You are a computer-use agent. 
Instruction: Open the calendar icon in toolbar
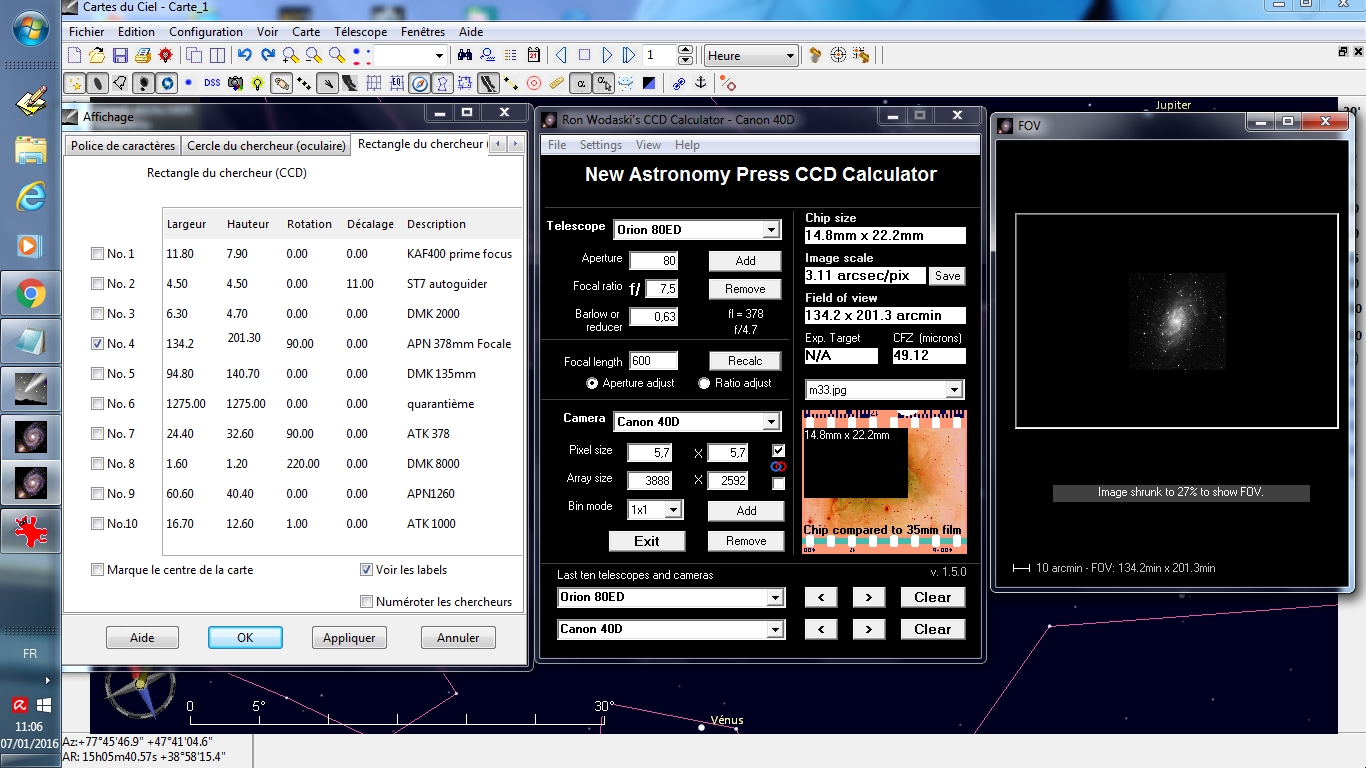click(x=533, y=55)
